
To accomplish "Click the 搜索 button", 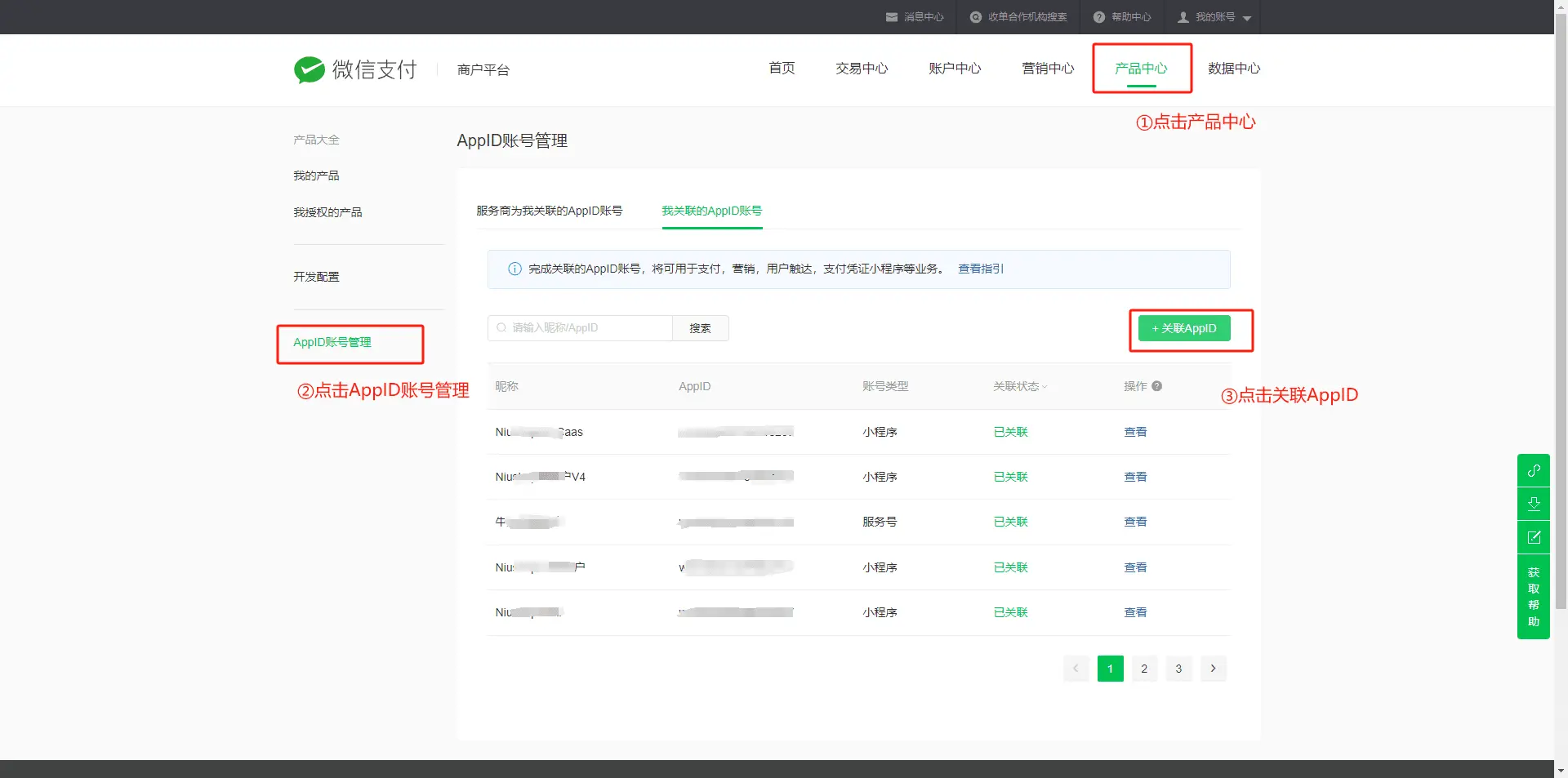I will coord(700,328).
